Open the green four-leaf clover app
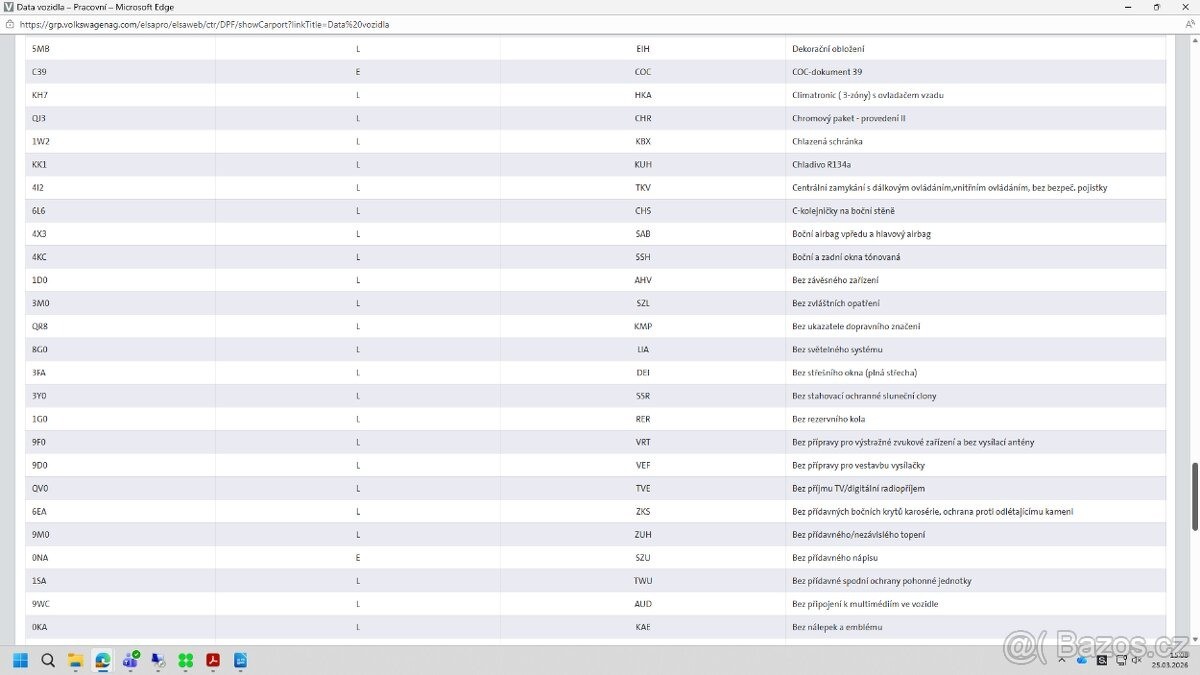Screen dimensions: 1200x675 click(185, 660)
